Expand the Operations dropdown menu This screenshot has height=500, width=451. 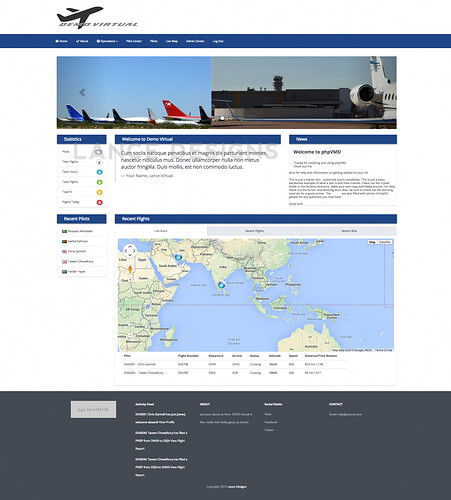pyautogui.click(x=107, y=41)
